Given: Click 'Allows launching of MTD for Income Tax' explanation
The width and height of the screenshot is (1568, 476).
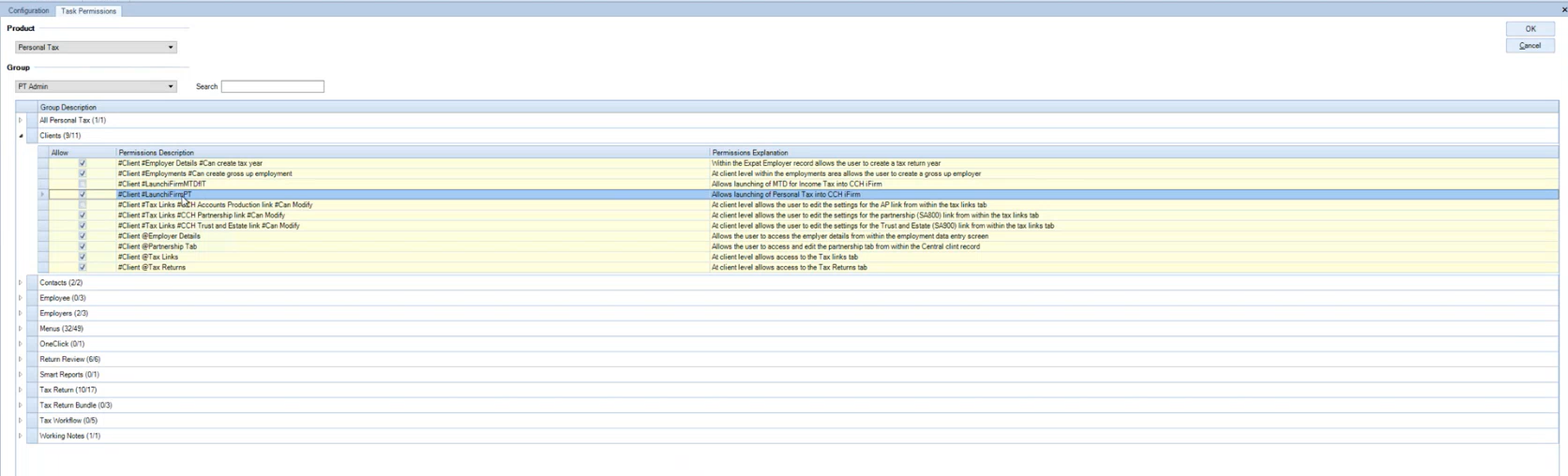Looking at the screenshot, I should pyautogui.click(x=796, y=184).
